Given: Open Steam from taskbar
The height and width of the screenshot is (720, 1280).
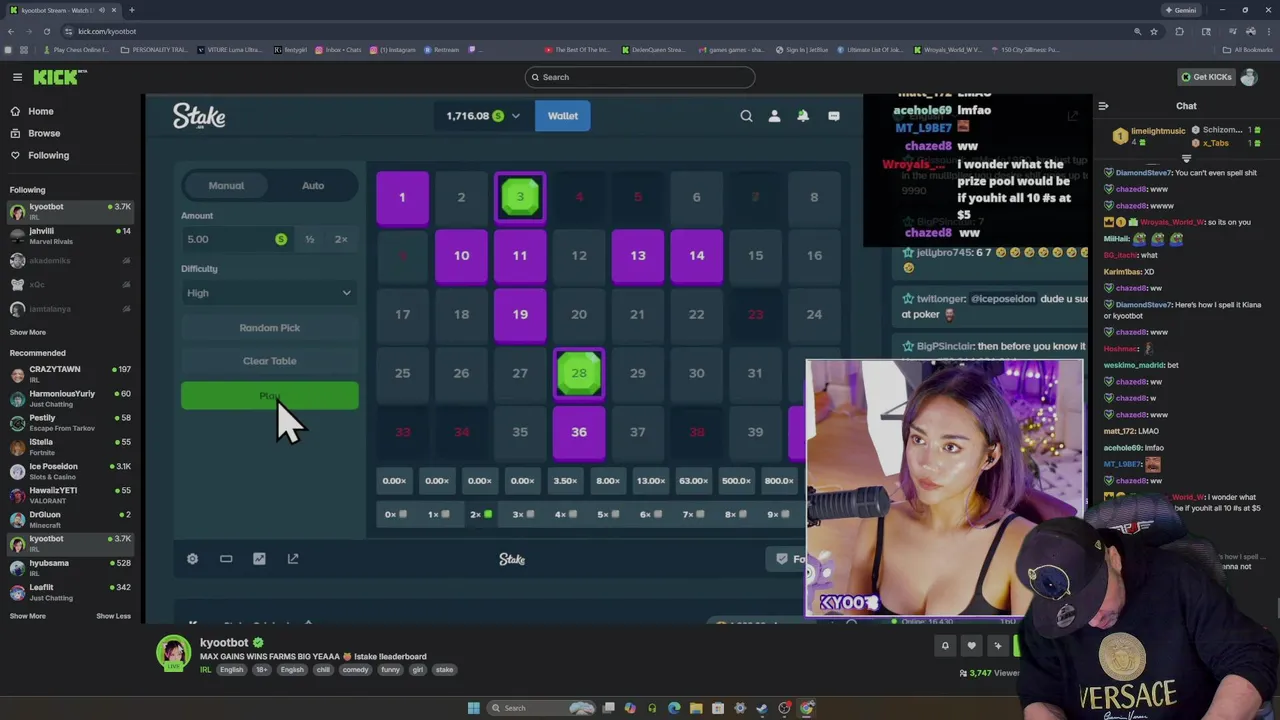Looking at the screenshot, I should [x=762, y=708].
